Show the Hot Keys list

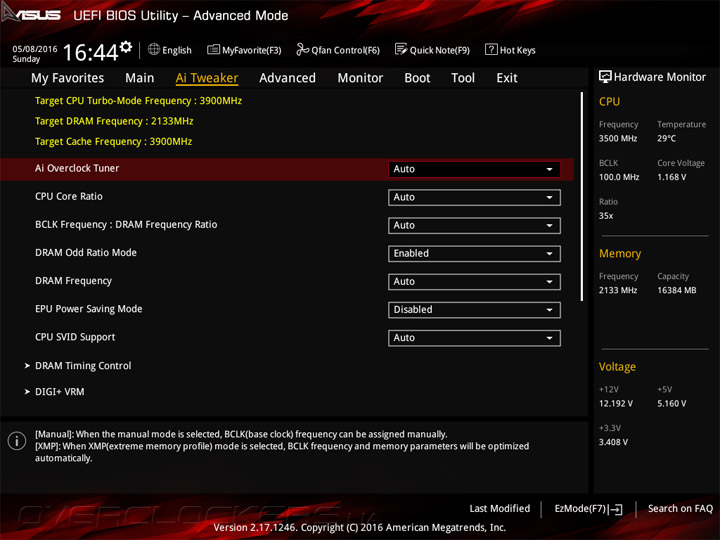coord(510,50)
